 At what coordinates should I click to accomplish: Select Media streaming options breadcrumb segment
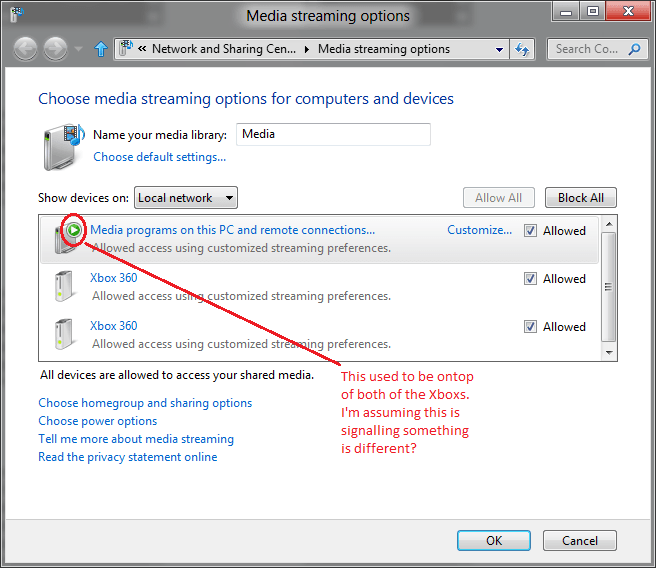pos(384,49)
